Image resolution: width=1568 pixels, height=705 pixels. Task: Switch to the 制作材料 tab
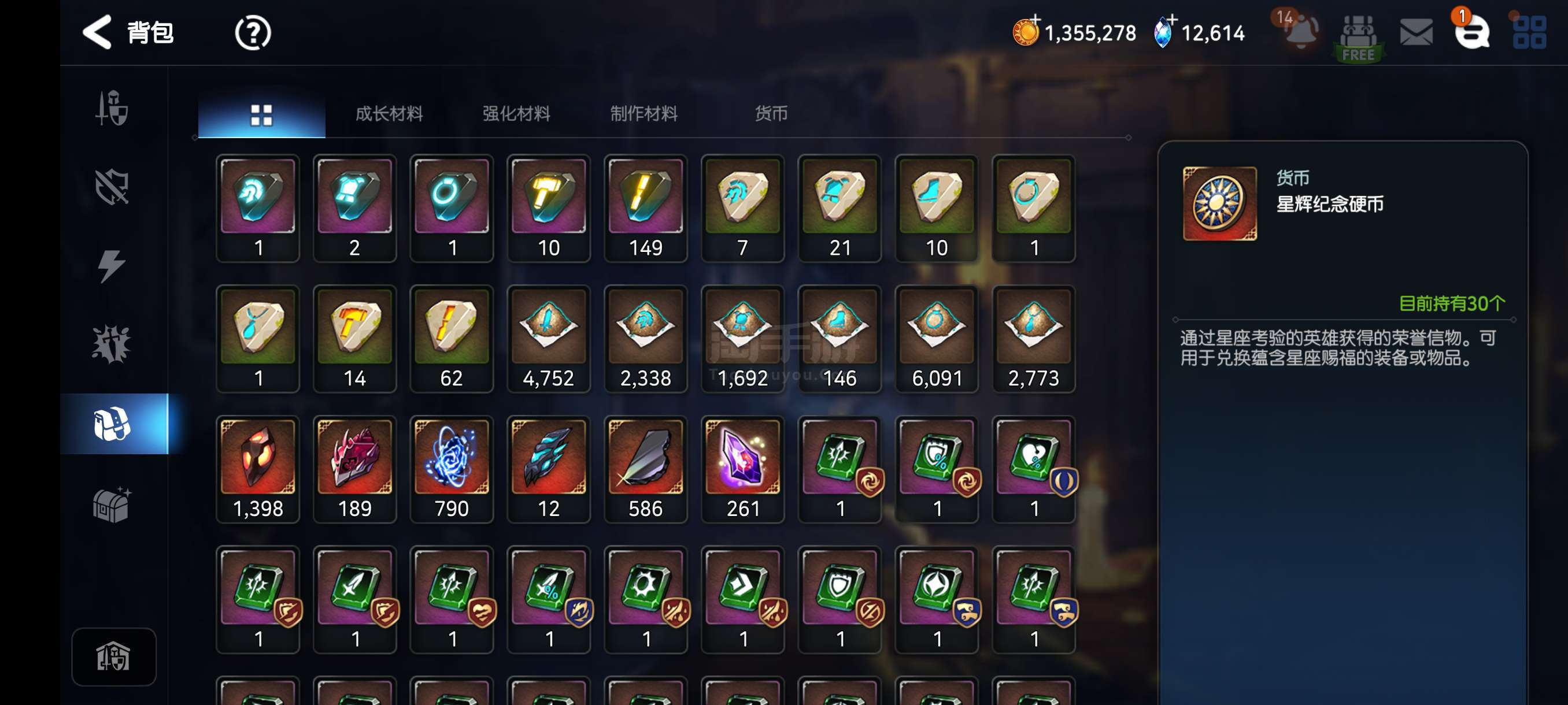pyautogui.click(x=644, y=114)
